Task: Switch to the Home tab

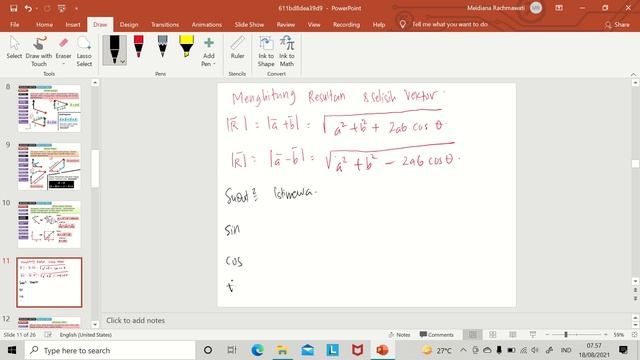Action: [x=44, y=24]
